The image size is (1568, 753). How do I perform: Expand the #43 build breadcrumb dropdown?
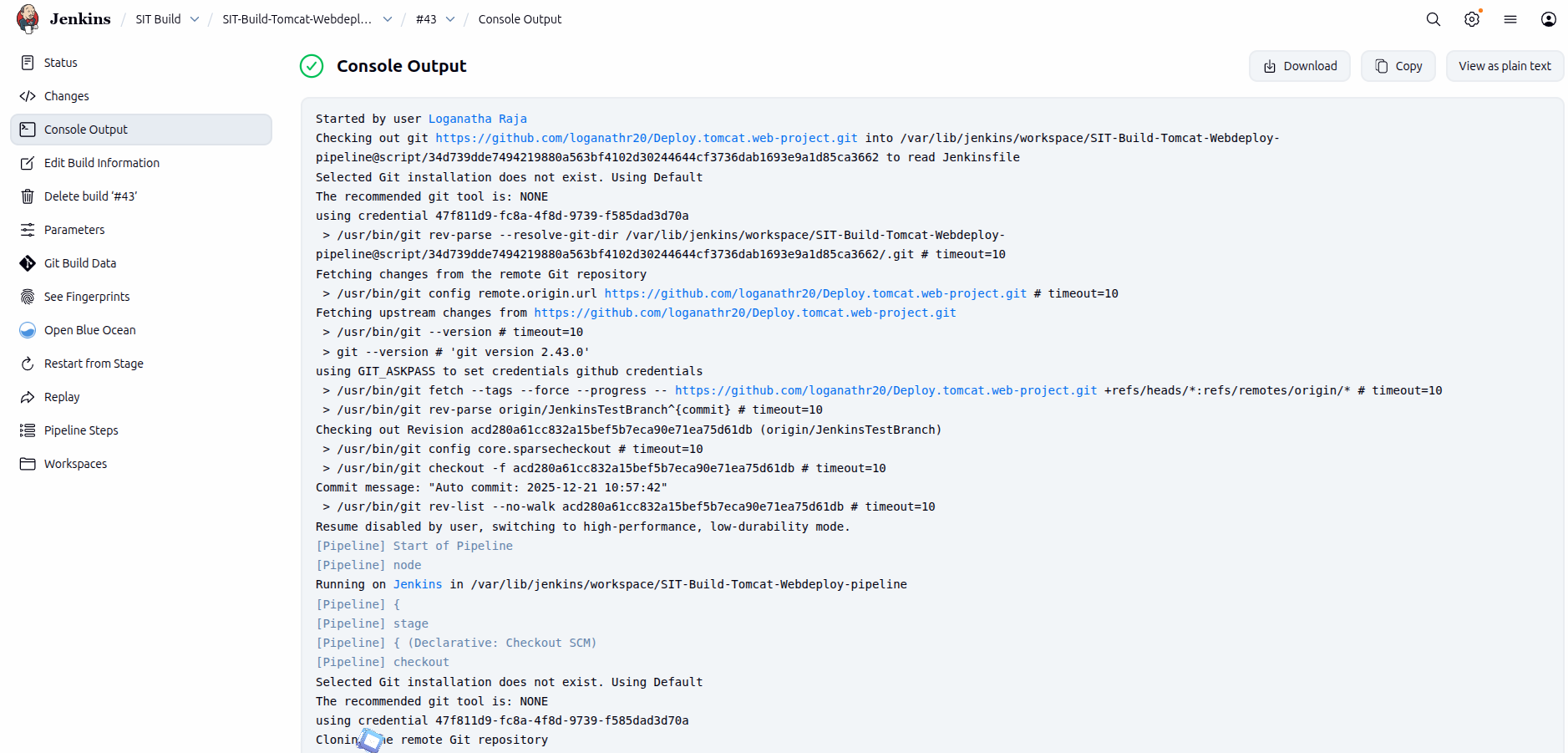click(450, 19)
